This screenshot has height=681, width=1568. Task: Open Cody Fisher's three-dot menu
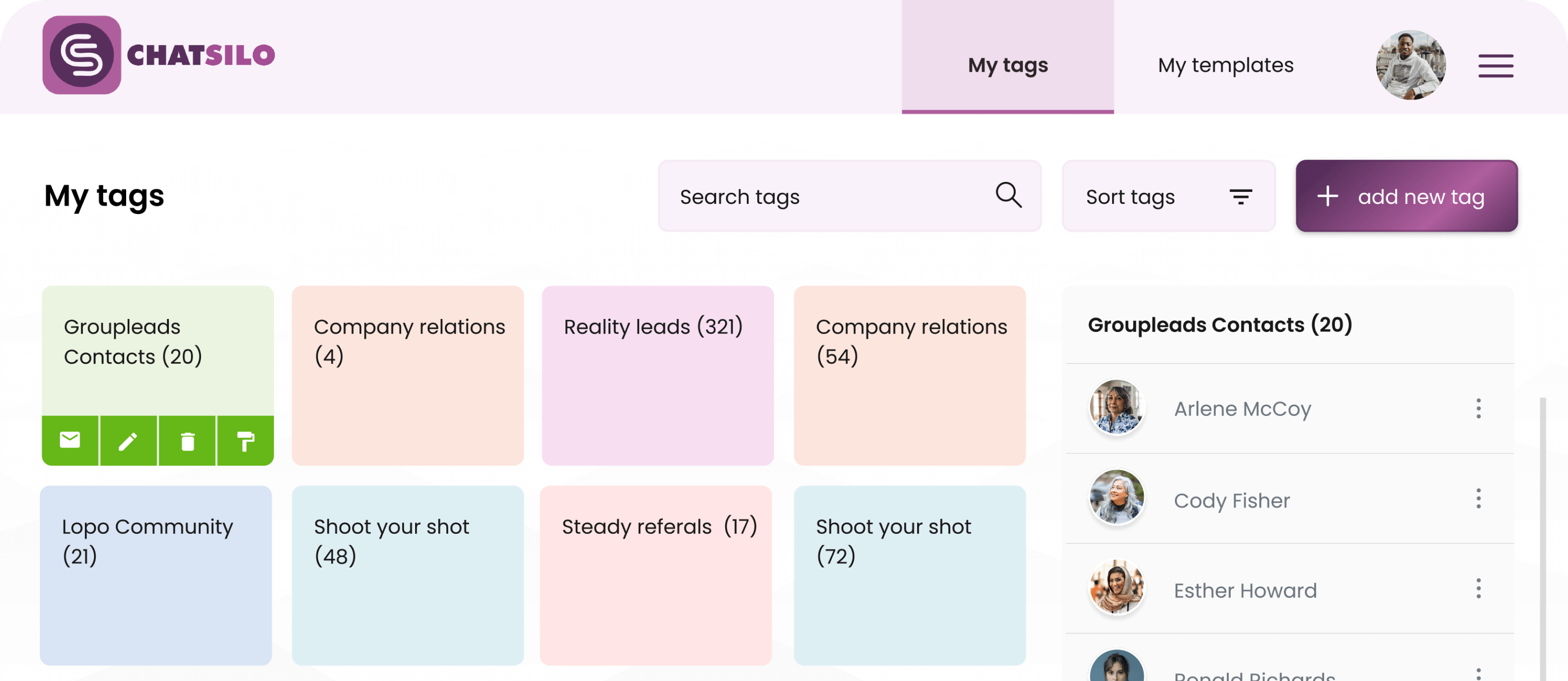1478,499
